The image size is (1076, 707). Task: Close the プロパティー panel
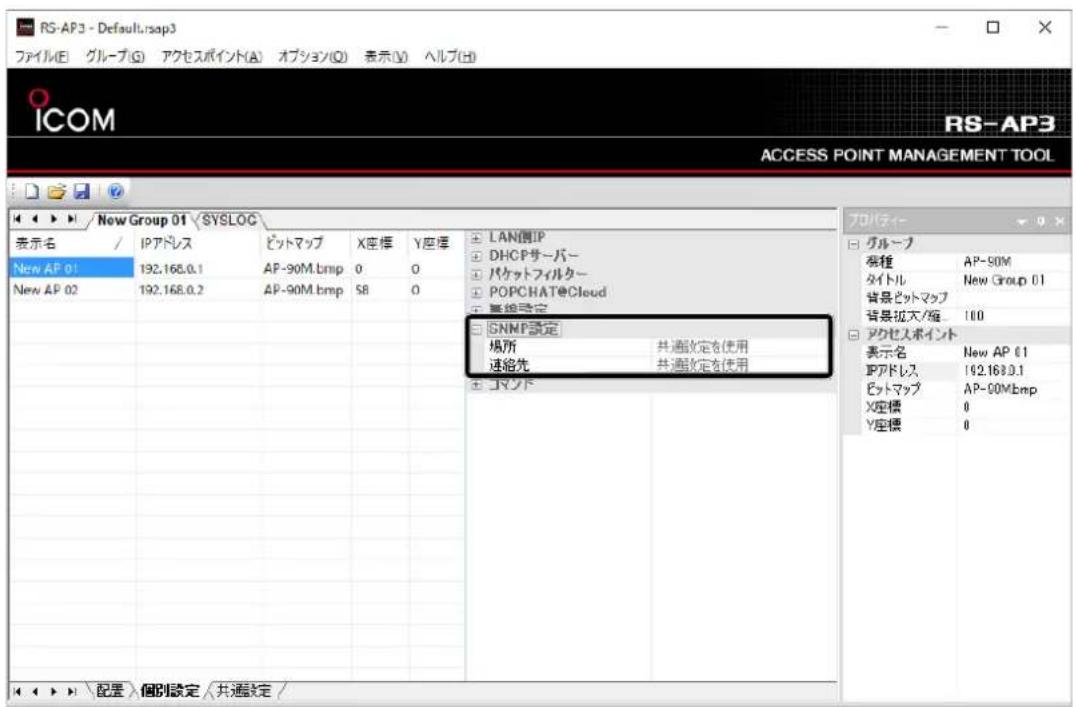click(x=1060, y=221)
